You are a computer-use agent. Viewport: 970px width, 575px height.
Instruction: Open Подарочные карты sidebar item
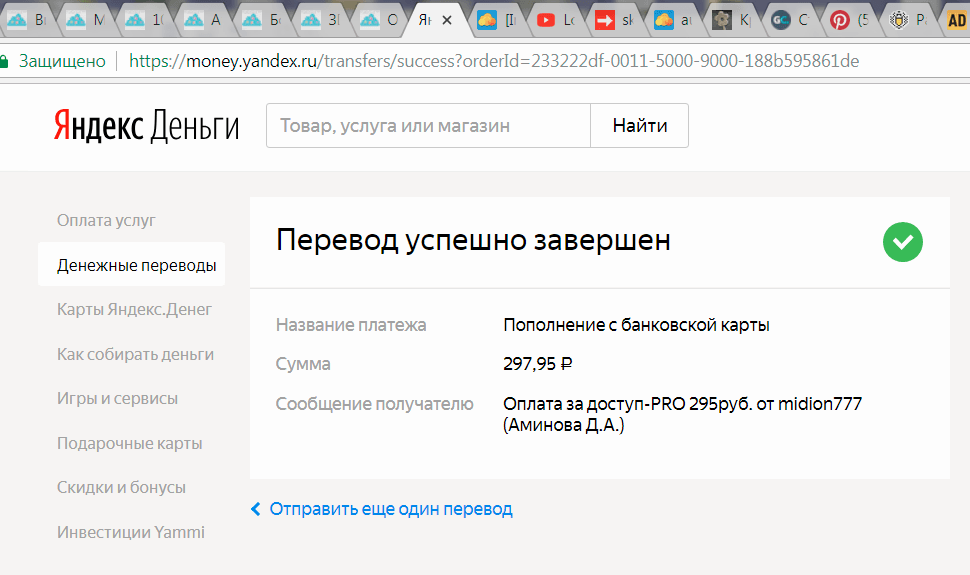130,443
